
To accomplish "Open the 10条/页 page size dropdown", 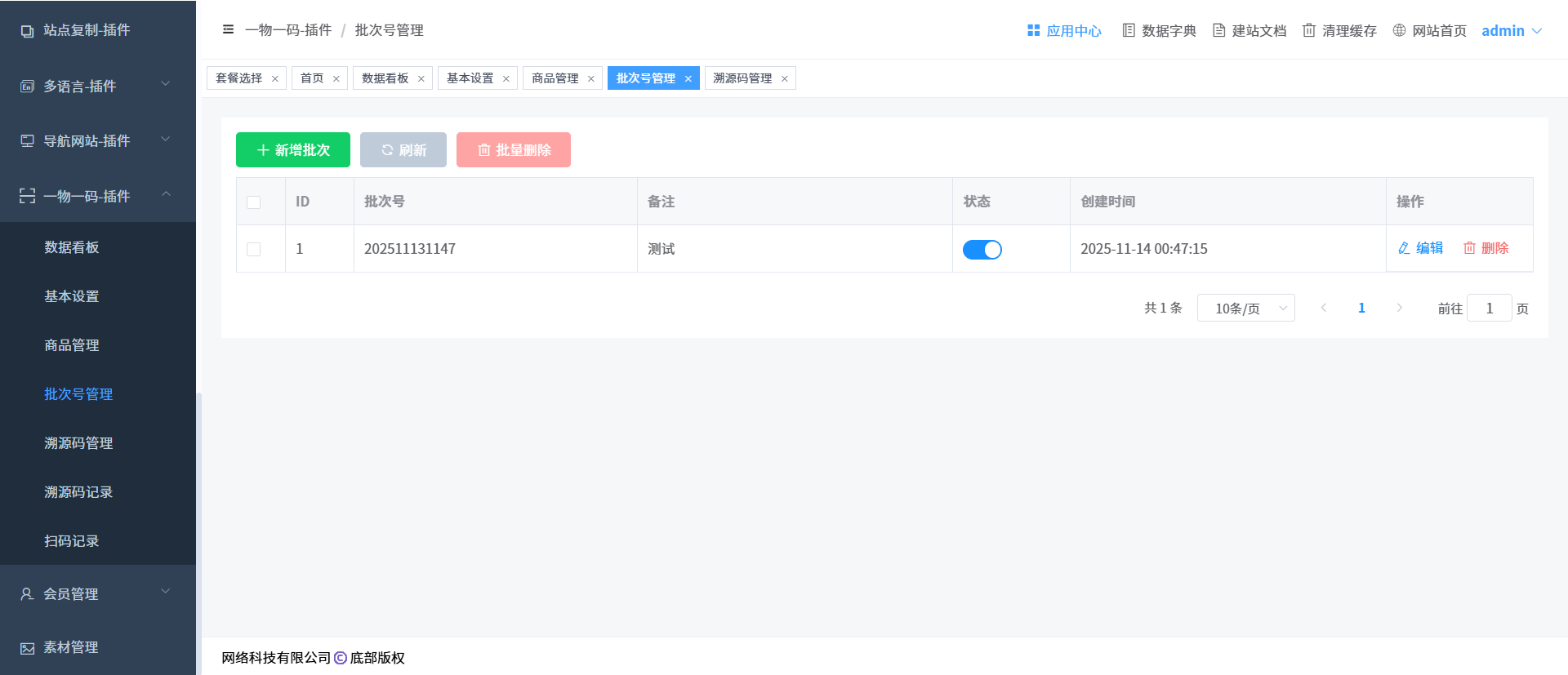I will [1245, 309].
